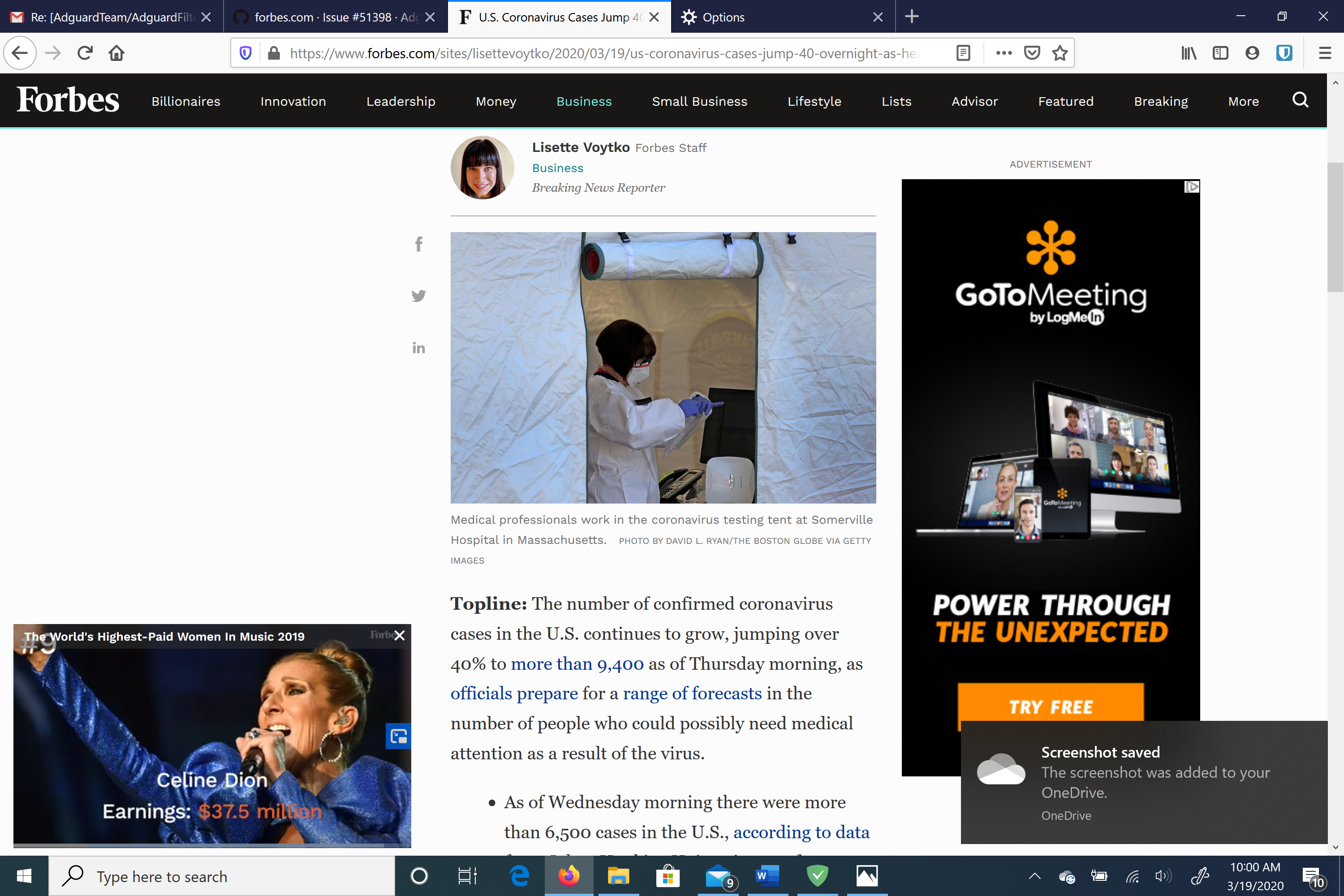Open Windows Start menu
1344x896 pixels.
click(x=24, y=875)
